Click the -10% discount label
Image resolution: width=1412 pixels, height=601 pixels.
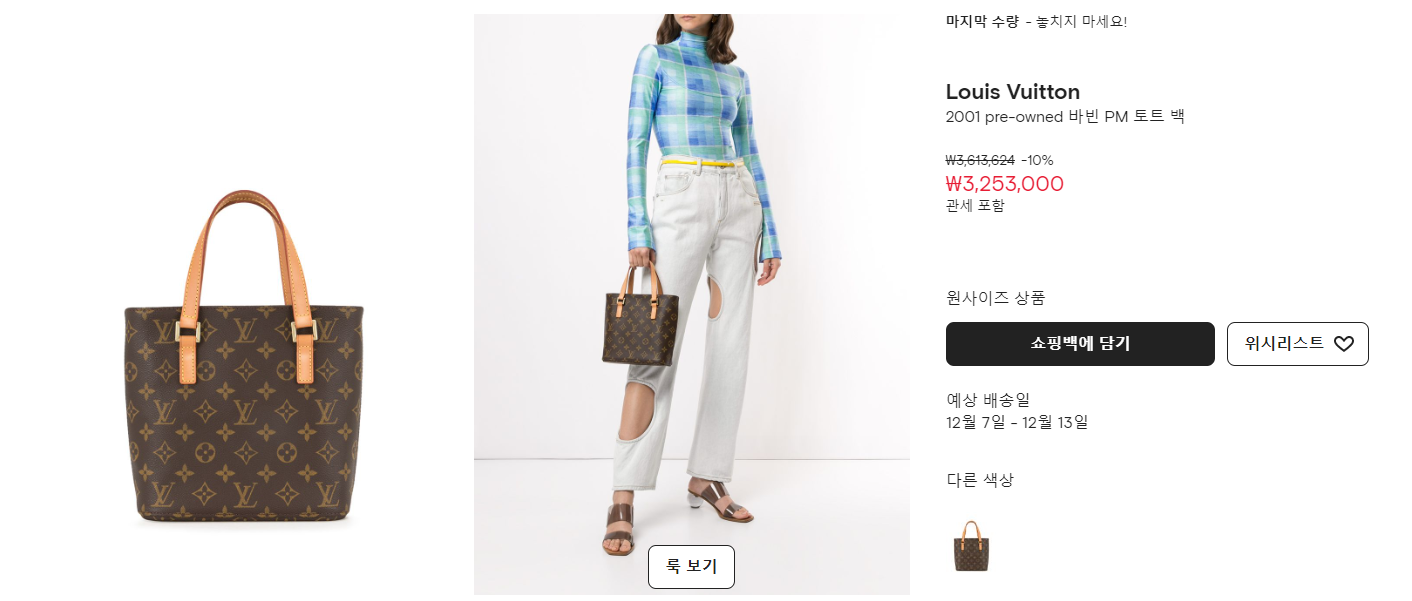1037,160
